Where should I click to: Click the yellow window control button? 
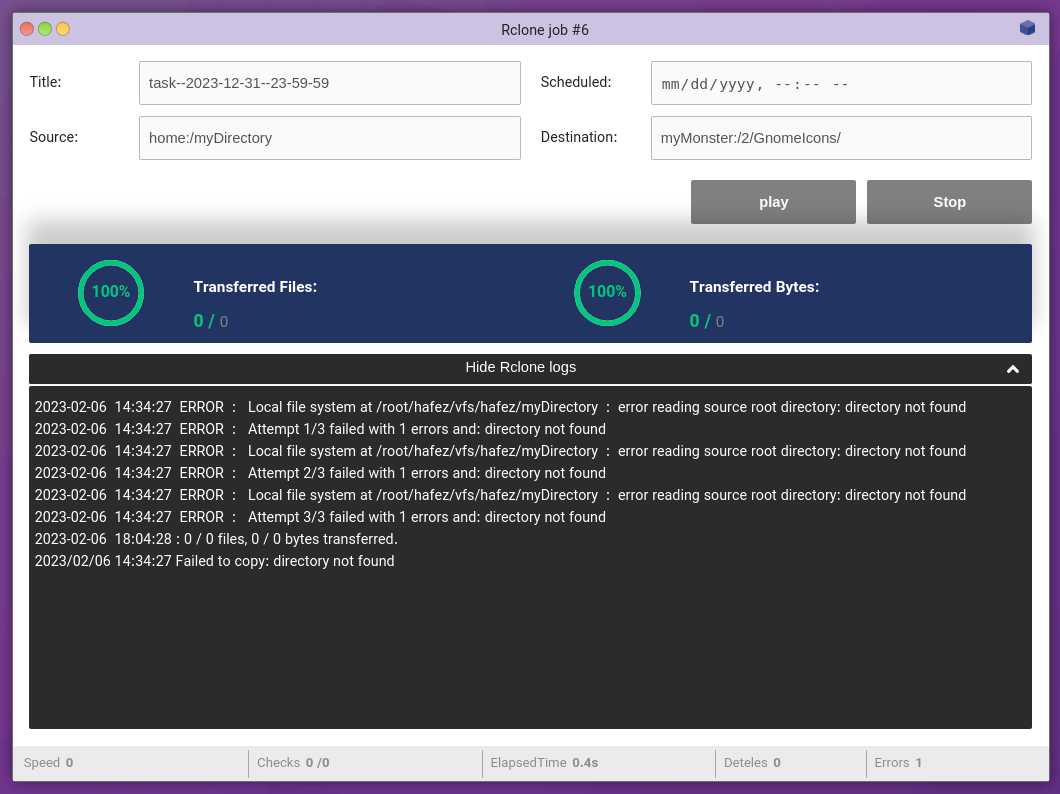click(63, 29)
